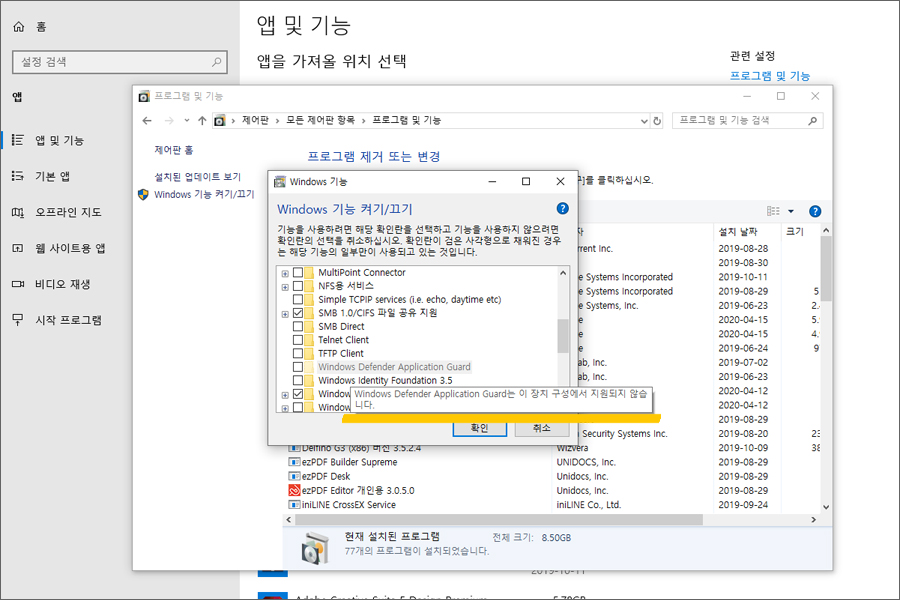Click 설치 날짜 column header

click(x=738, y=231)
